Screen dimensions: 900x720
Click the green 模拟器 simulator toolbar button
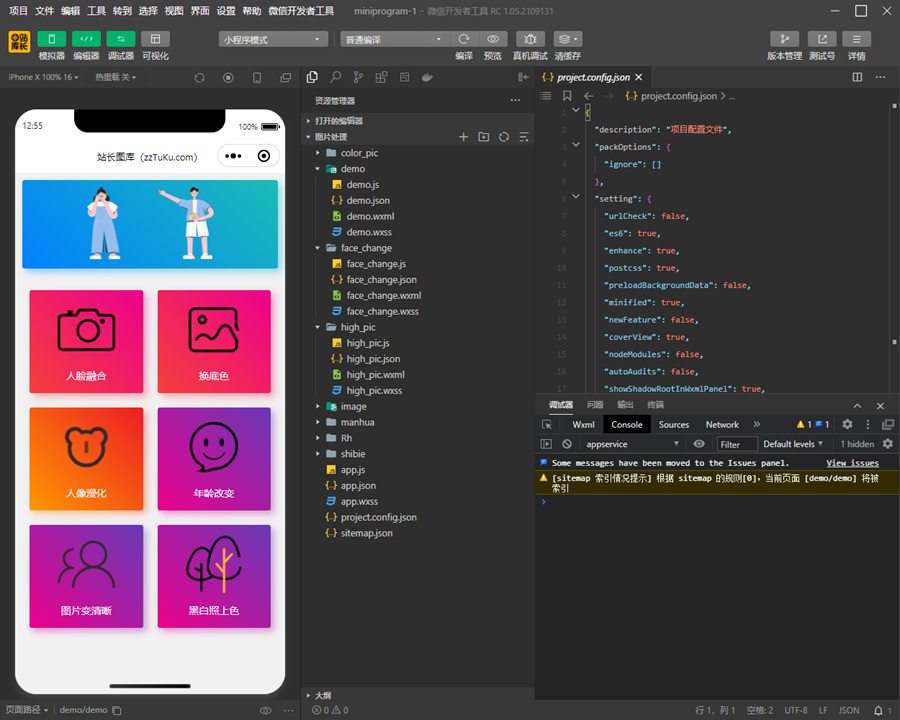pyautogui.click(x=51, y=39)
